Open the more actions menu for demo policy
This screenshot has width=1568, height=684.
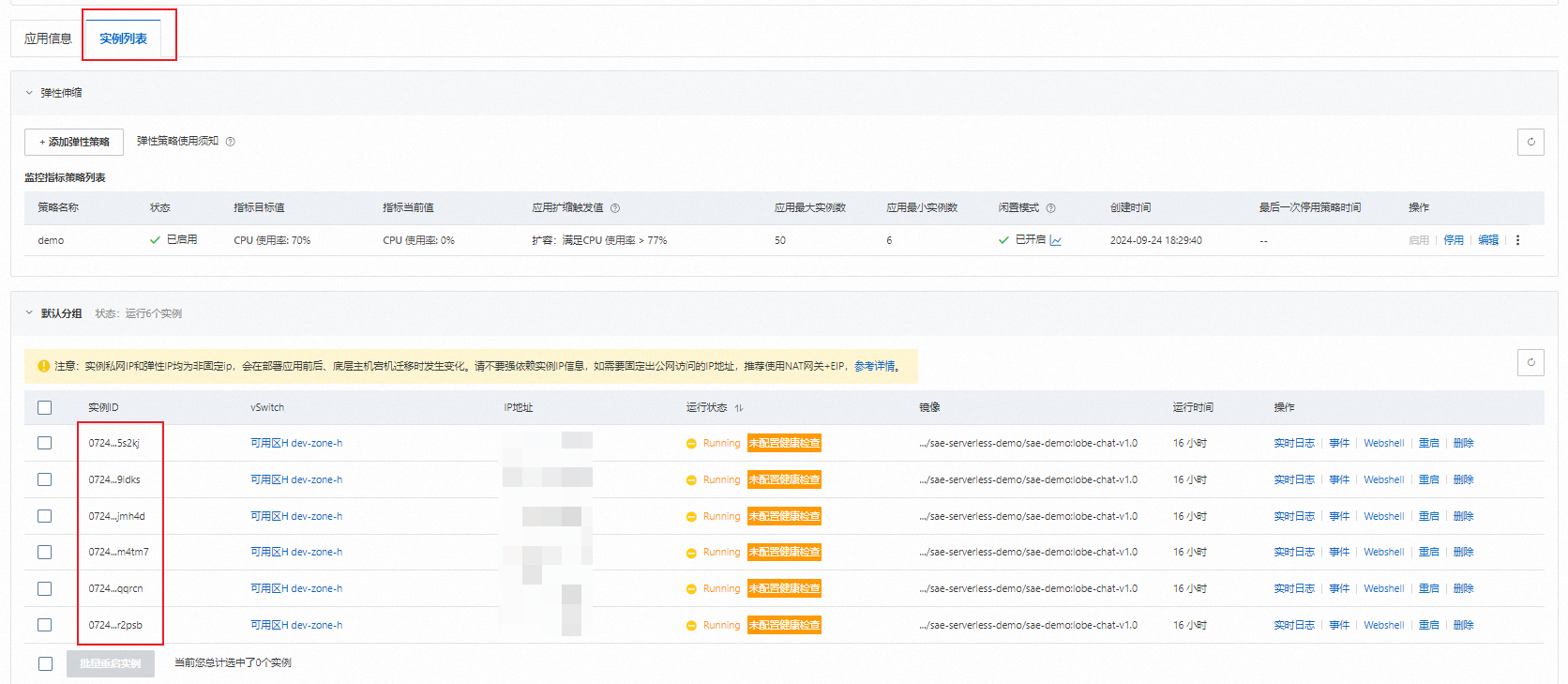pos(1517,240)
